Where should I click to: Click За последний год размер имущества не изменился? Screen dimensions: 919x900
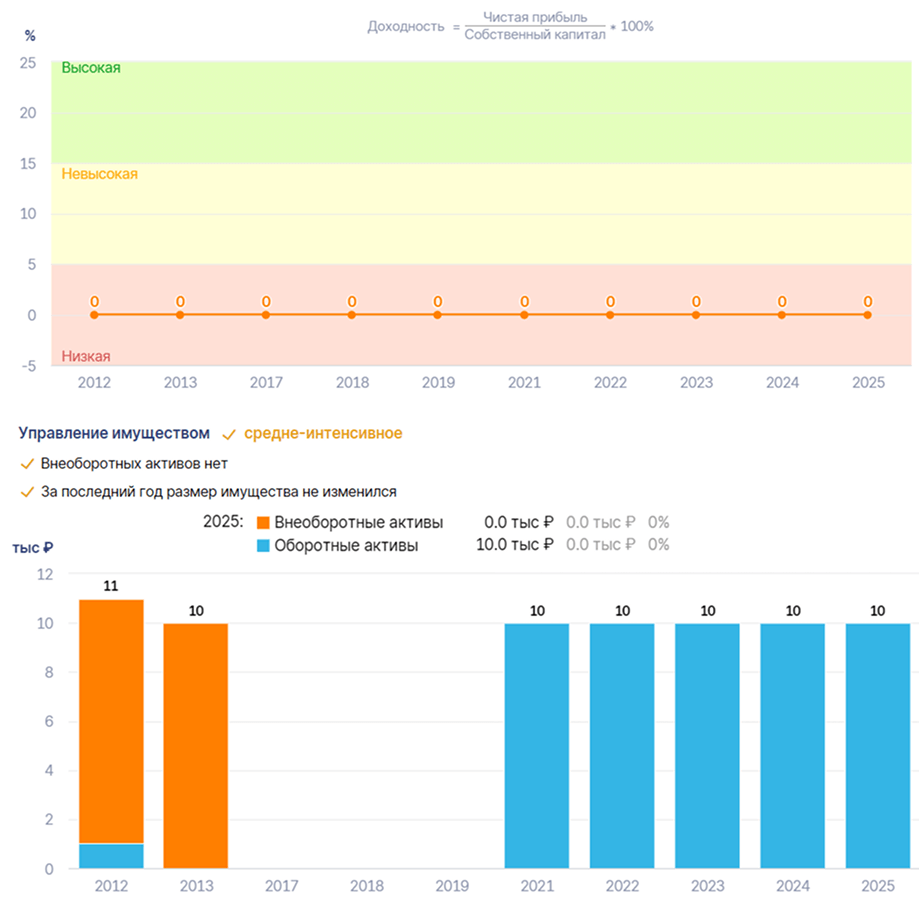219,492
